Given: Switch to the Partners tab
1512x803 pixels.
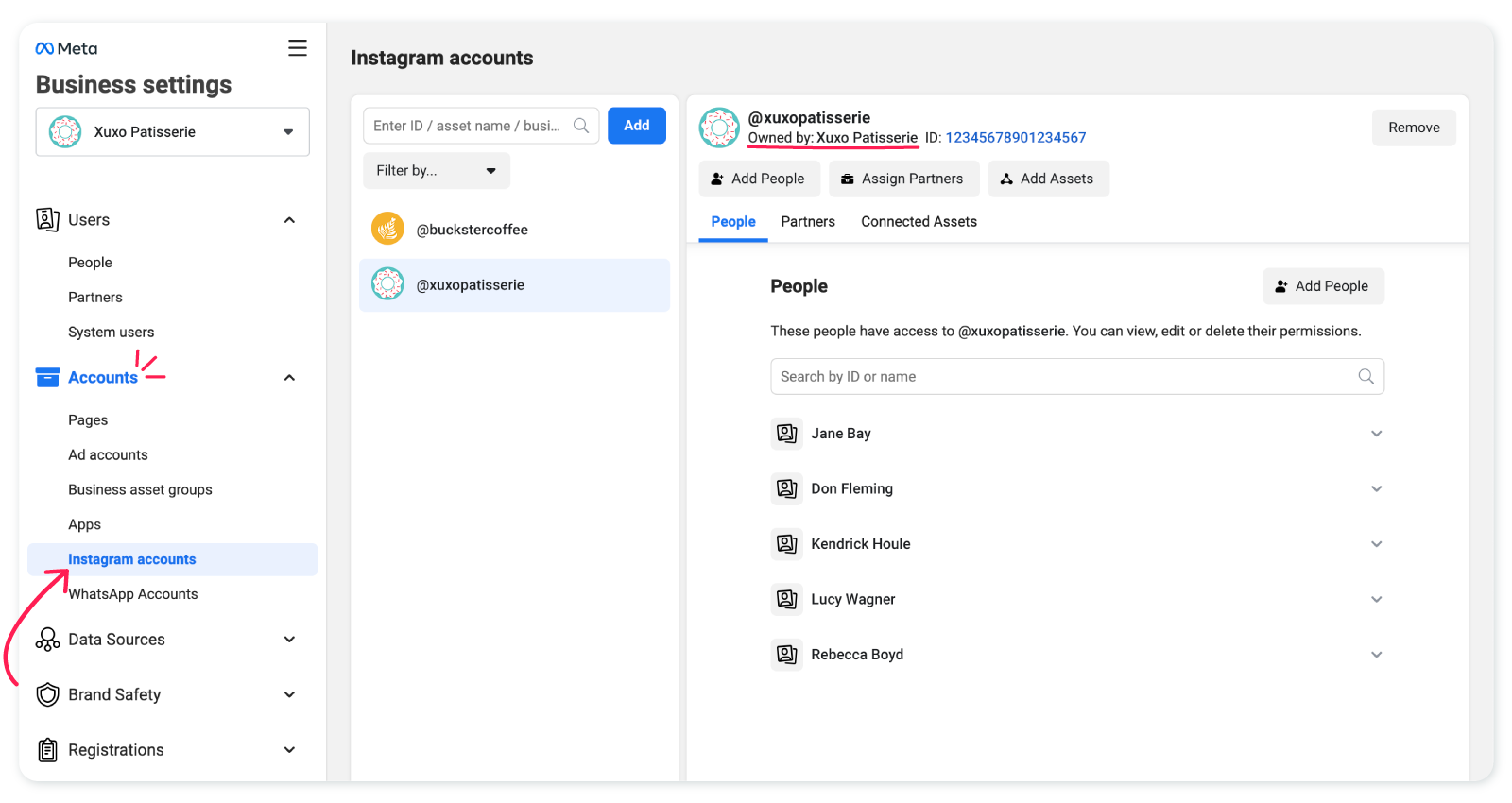Looking at the screenshot, I should coord(808,222).
